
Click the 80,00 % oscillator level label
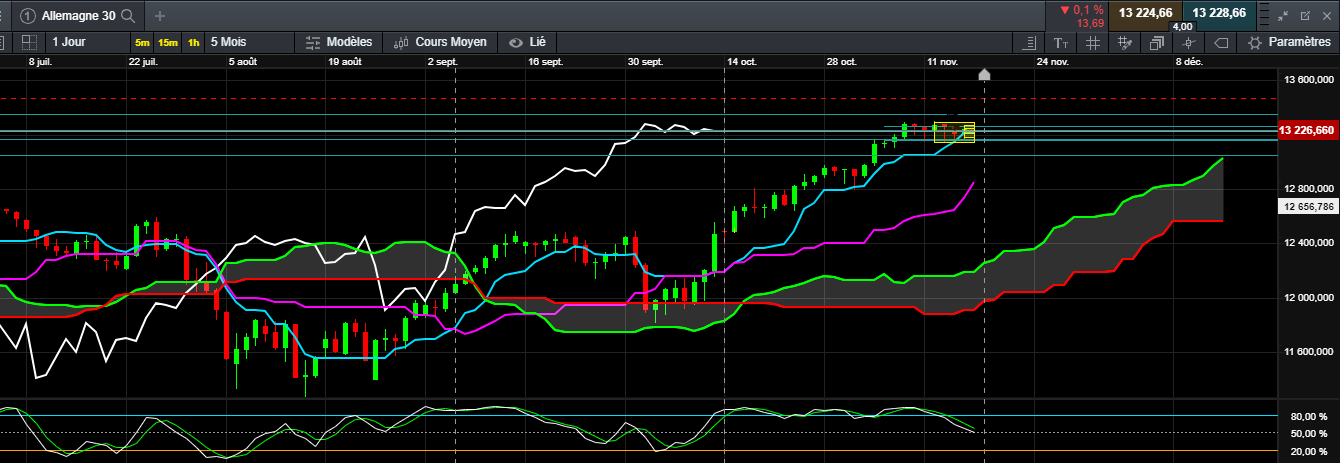click(x=1309, y=416)
